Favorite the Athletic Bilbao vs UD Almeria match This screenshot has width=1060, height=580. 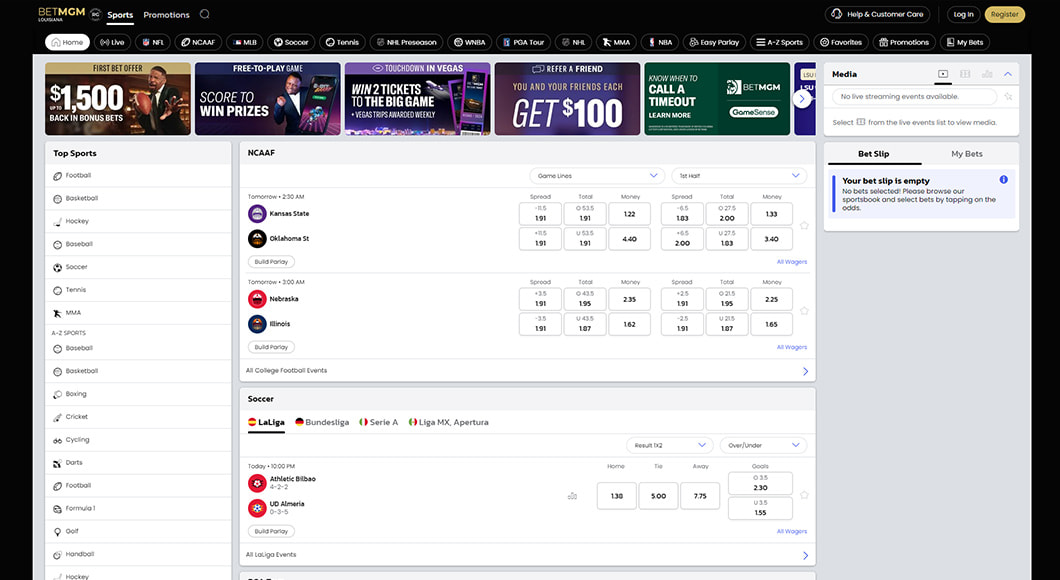coord(804,495)
